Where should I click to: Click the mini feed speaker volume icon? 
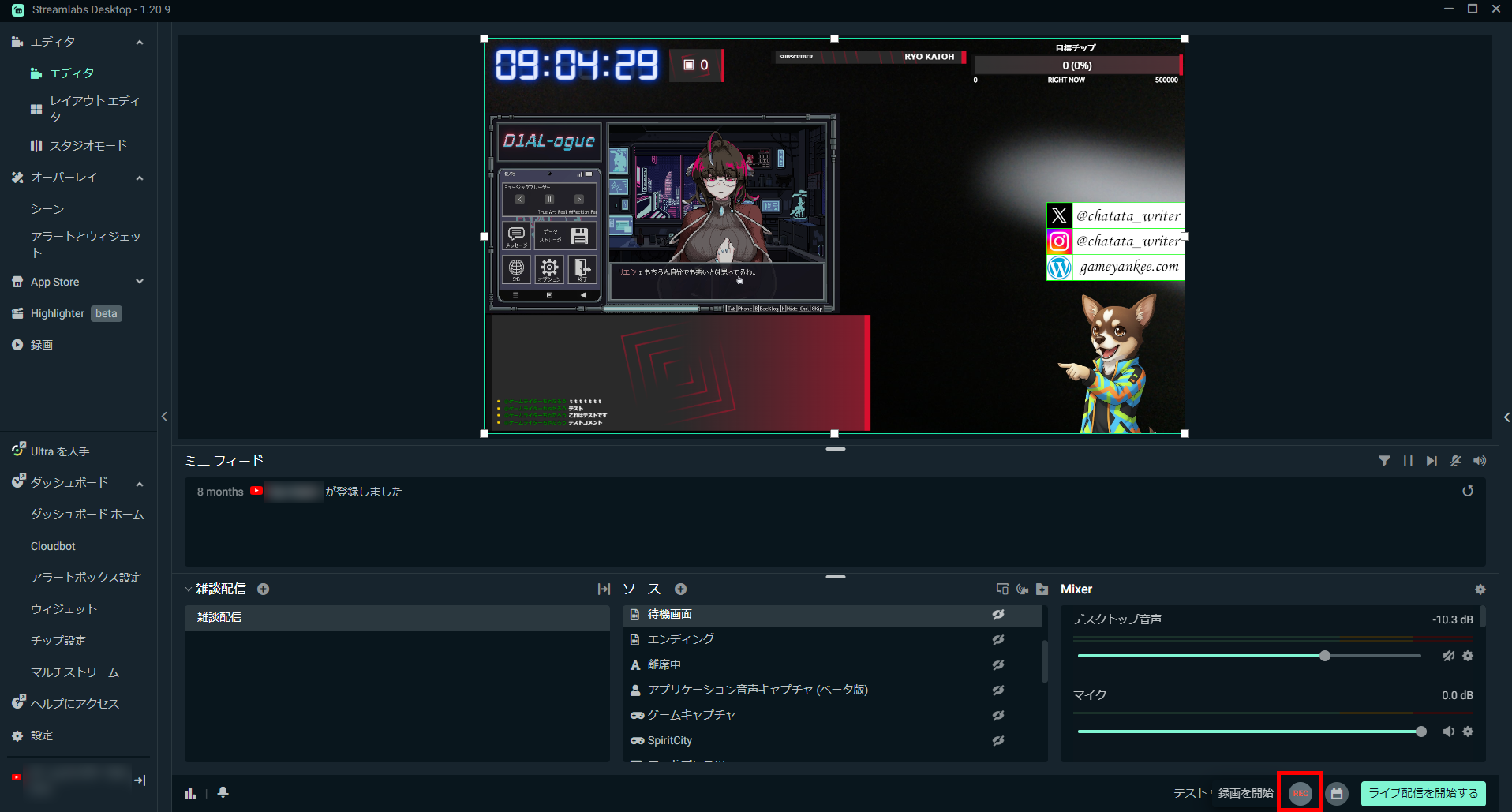(1480, 461)
